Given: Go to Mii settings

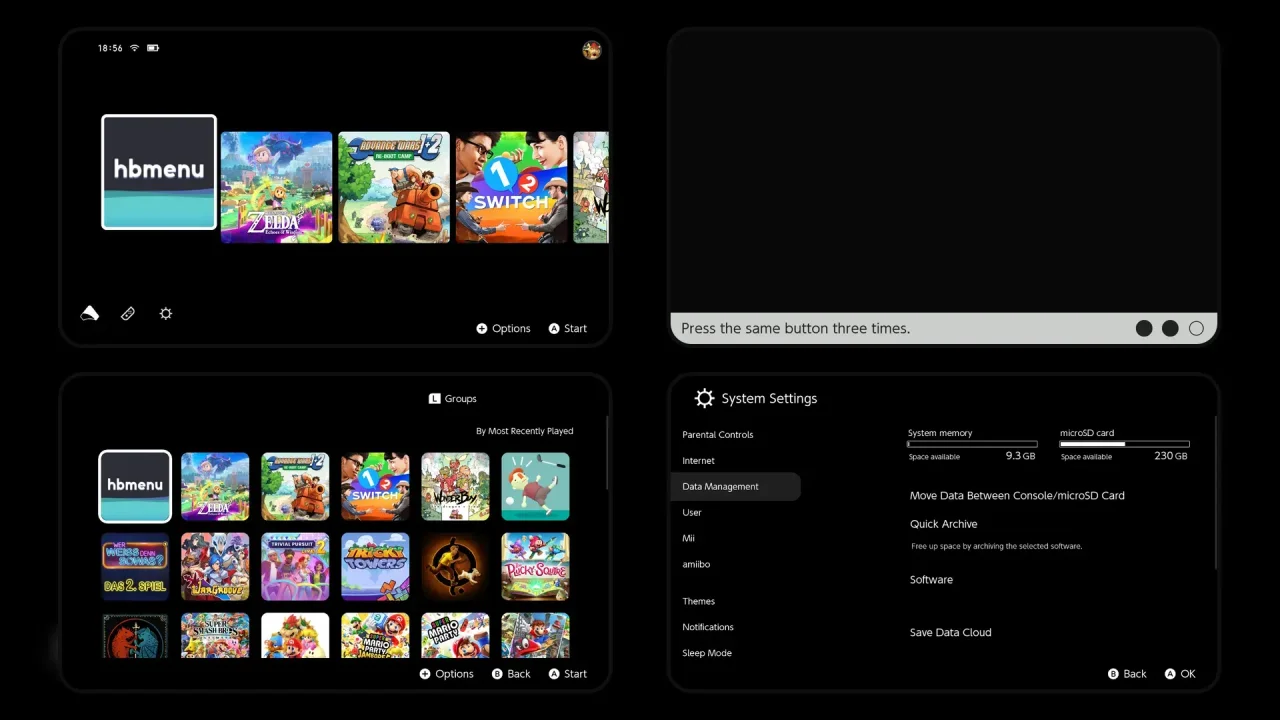Looking at the screenshot, I should pos(688,539).
